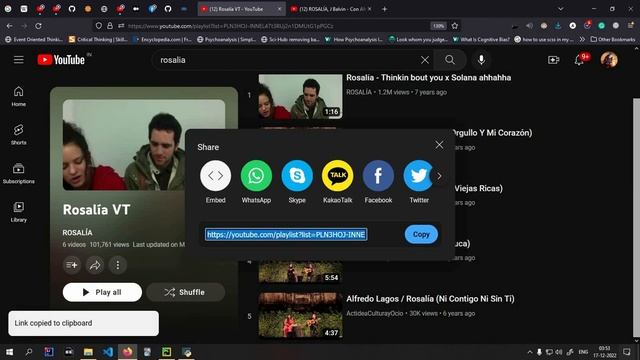Screen dimensions: 640x360
Task: Clear the search box text
Action: [x=425, y=60]
